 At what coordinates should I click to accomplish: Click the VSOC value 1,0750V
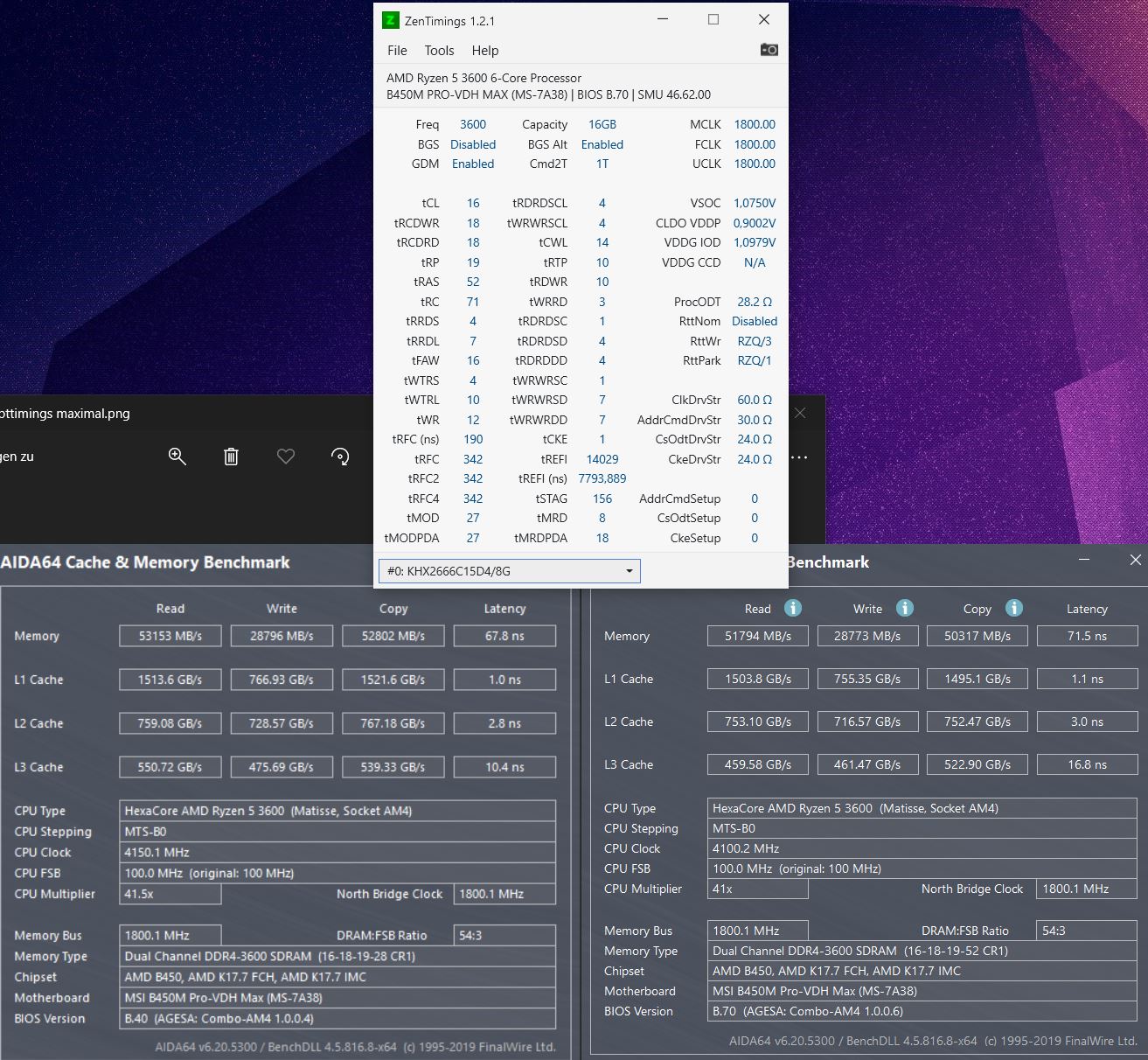tap(755, 203)
